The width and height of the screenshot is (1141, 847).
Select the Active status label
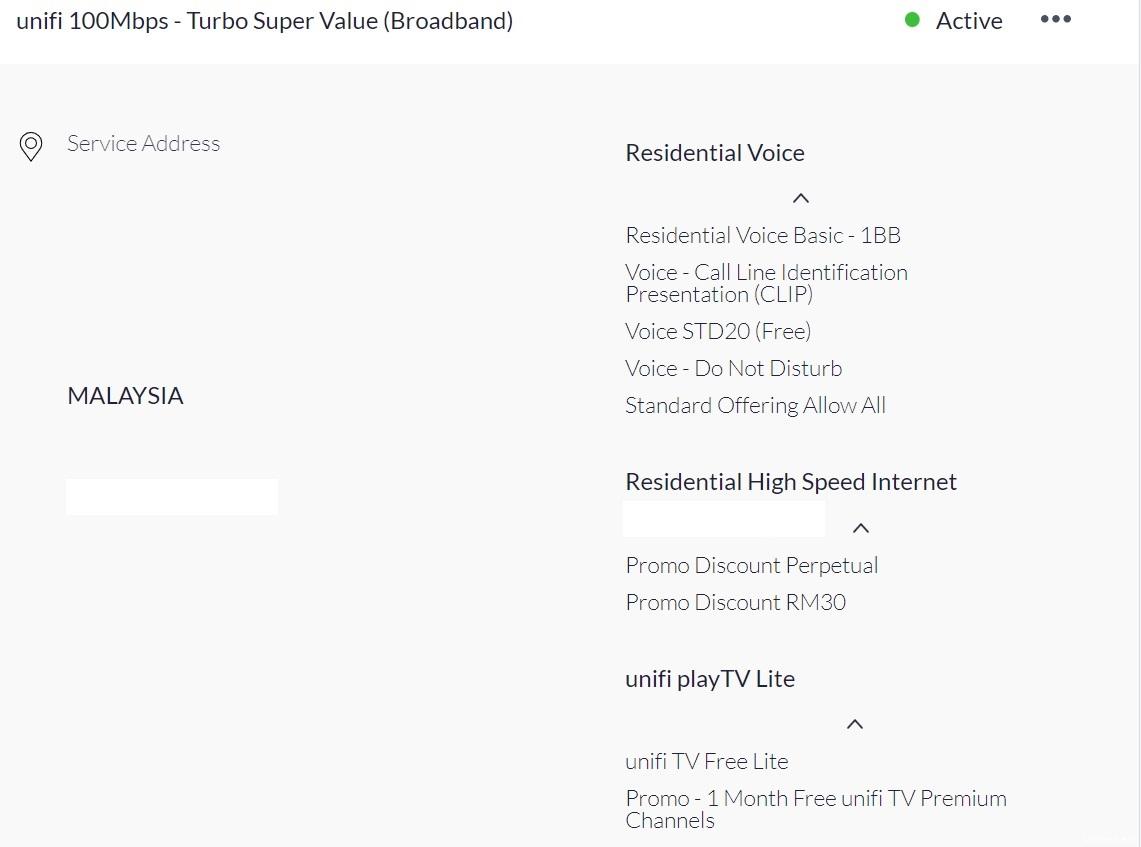(x=968, y=21)
